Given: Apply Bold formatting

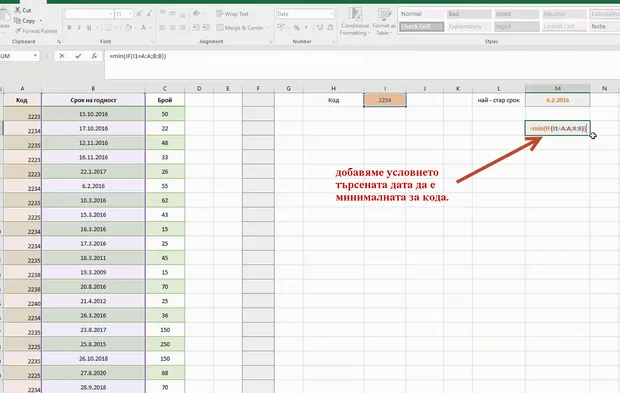Looking at the screenshot, I should tap(70, 28).
